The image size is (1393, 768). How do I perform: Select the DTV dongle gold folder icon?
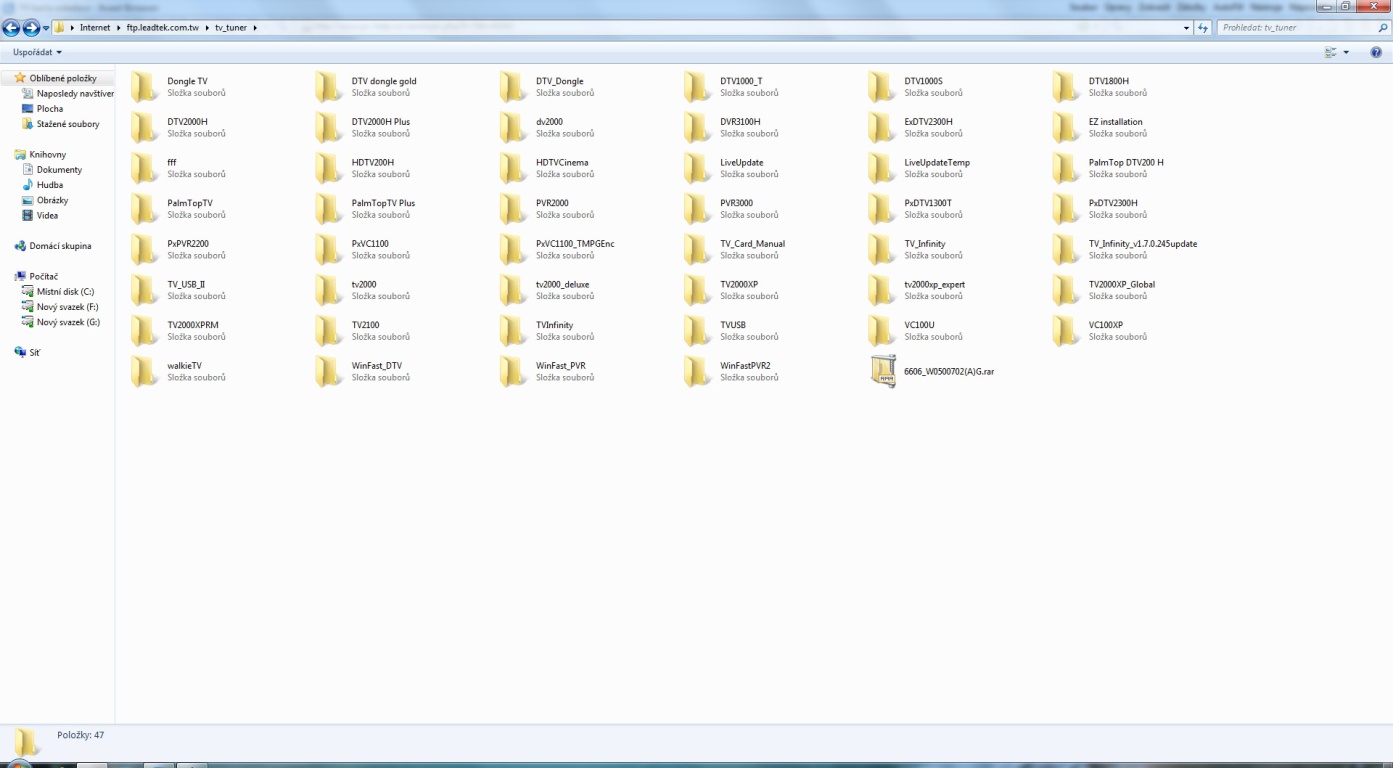coord(329,87)
